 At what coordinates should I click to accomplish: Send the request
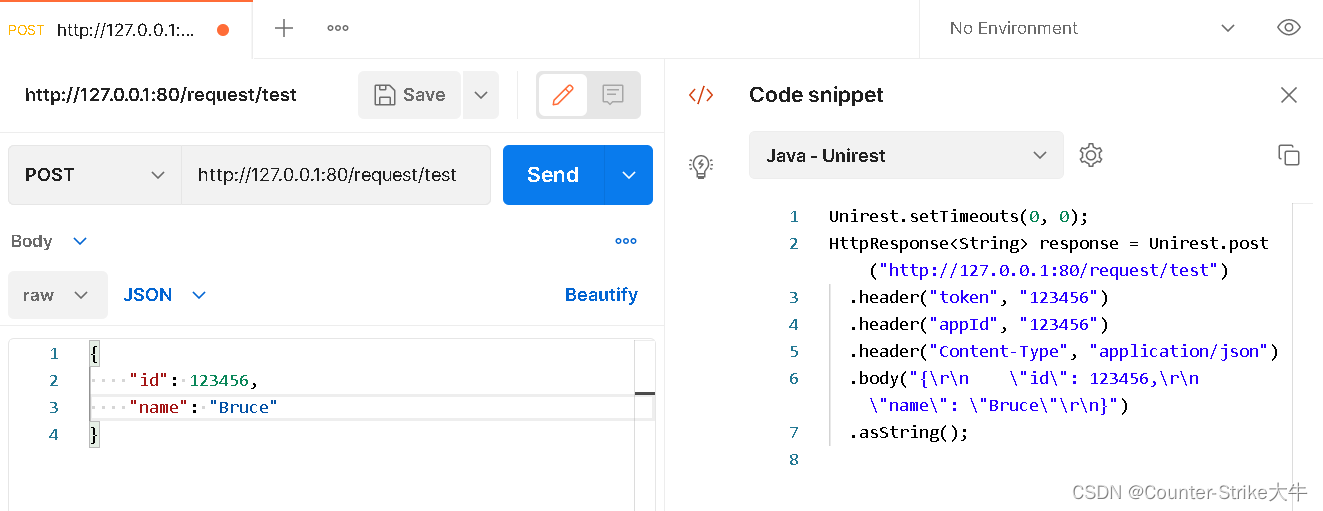[x=553, y=175]
